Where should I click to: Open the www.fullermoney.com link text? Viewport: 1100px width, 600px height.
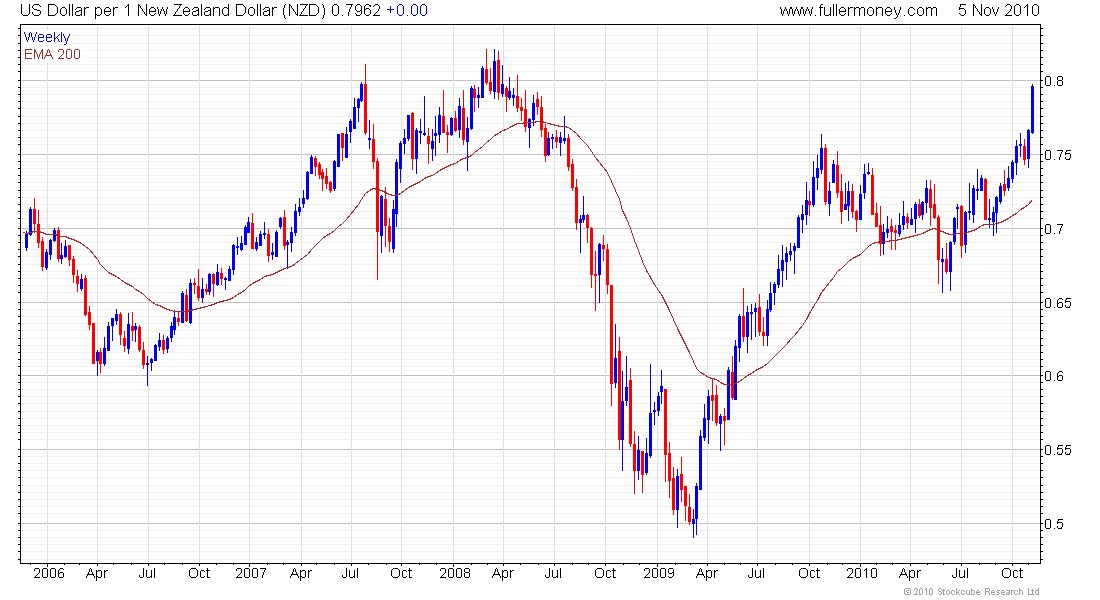858,11
